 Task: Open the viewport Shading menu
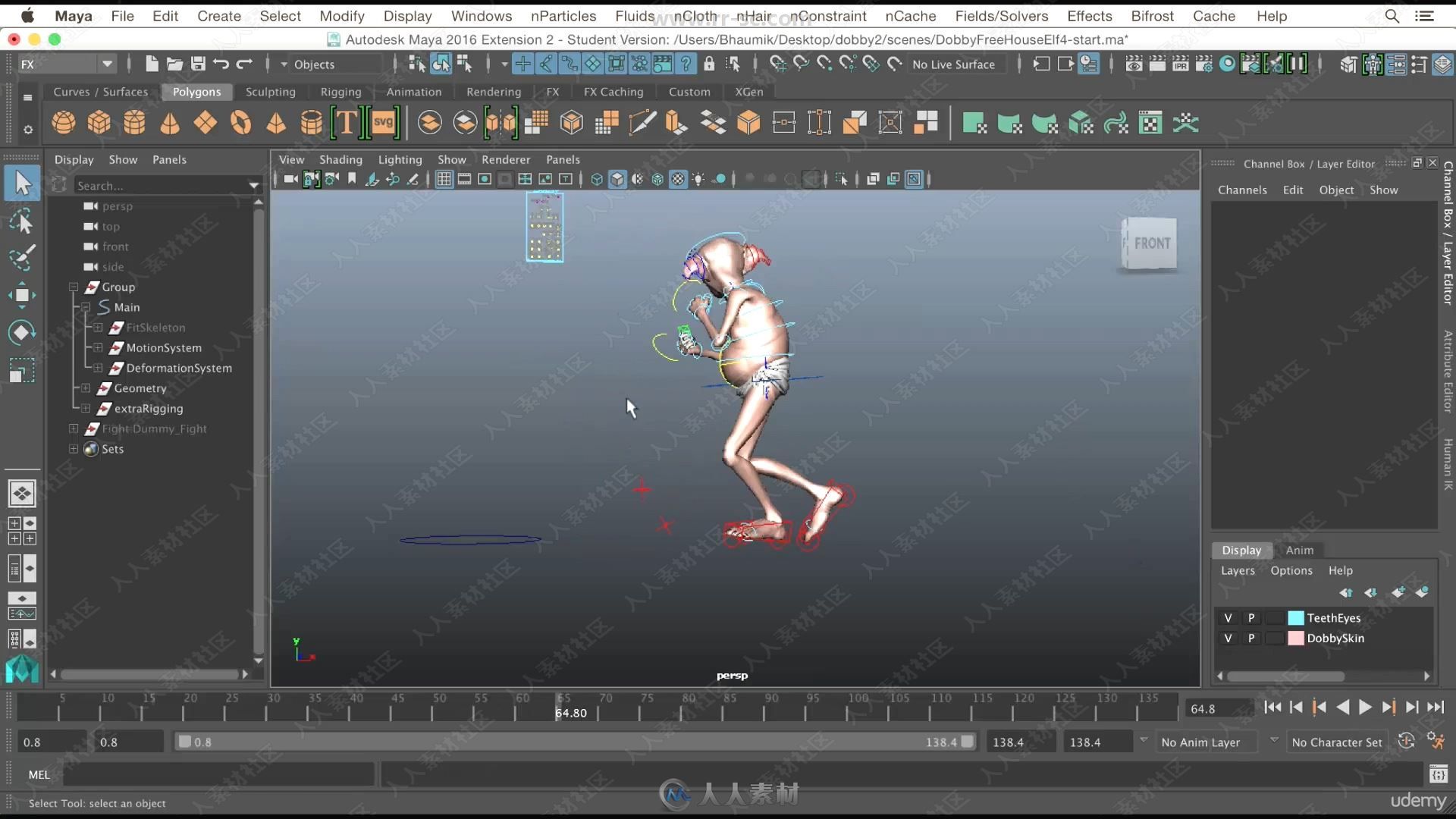[x=340, y=159]
